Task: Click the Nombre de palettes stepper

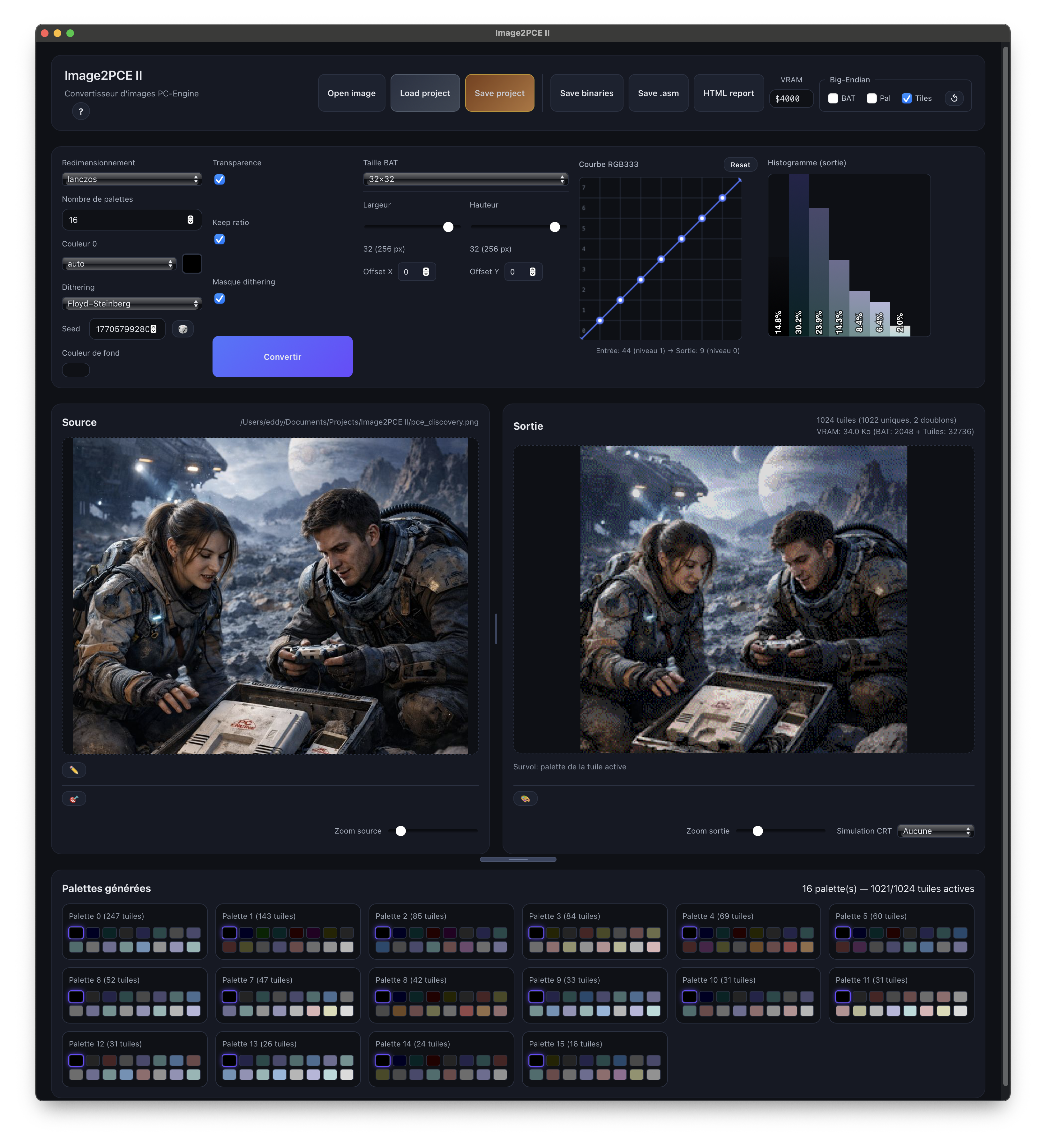Action: coord(190,220)
